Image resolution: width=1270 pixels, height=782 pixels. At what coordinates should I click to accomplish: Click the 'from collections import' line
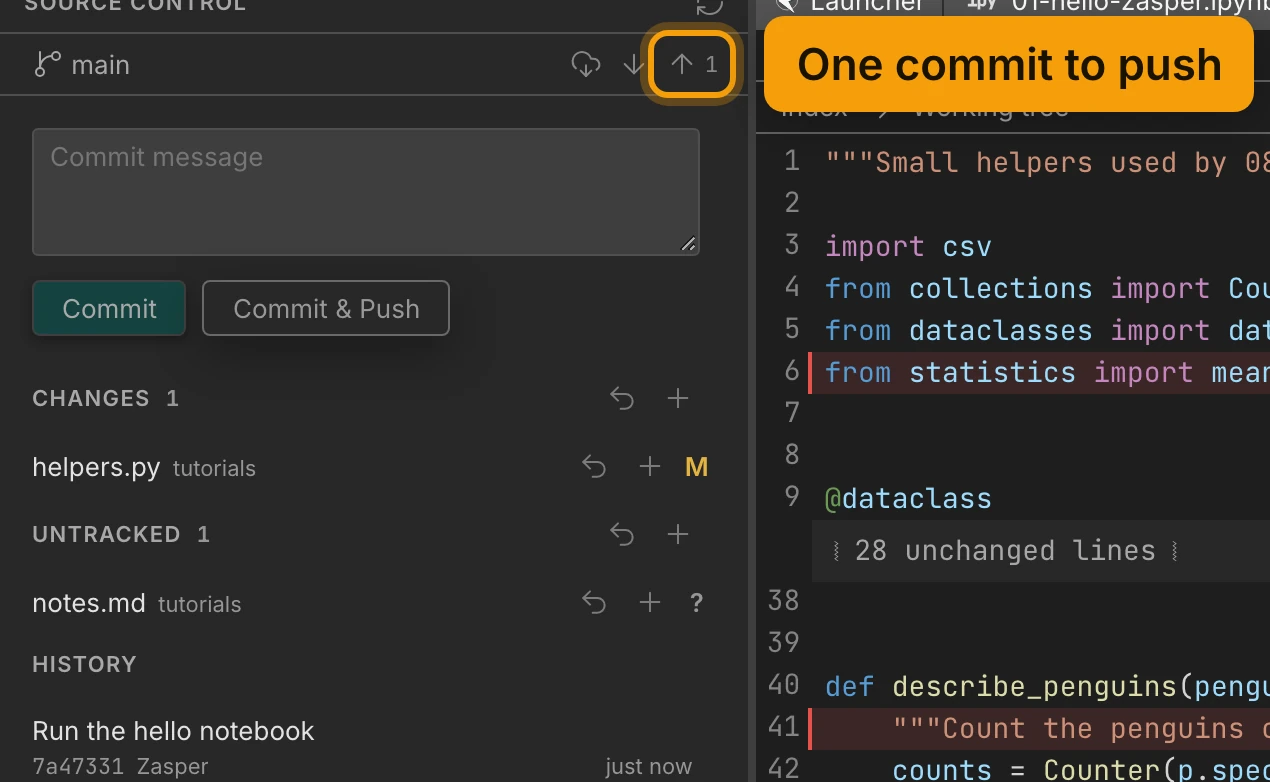coord(1047,288)
